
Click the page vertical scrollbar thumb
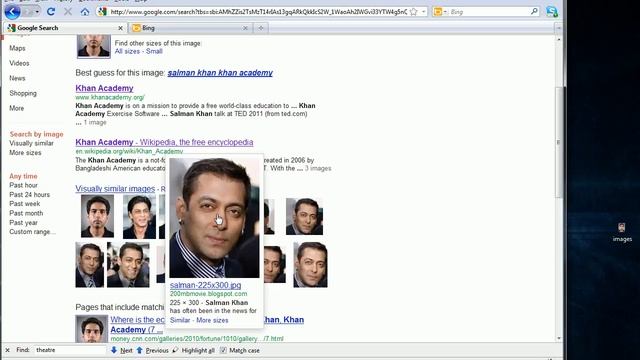[x=559, y=142]
